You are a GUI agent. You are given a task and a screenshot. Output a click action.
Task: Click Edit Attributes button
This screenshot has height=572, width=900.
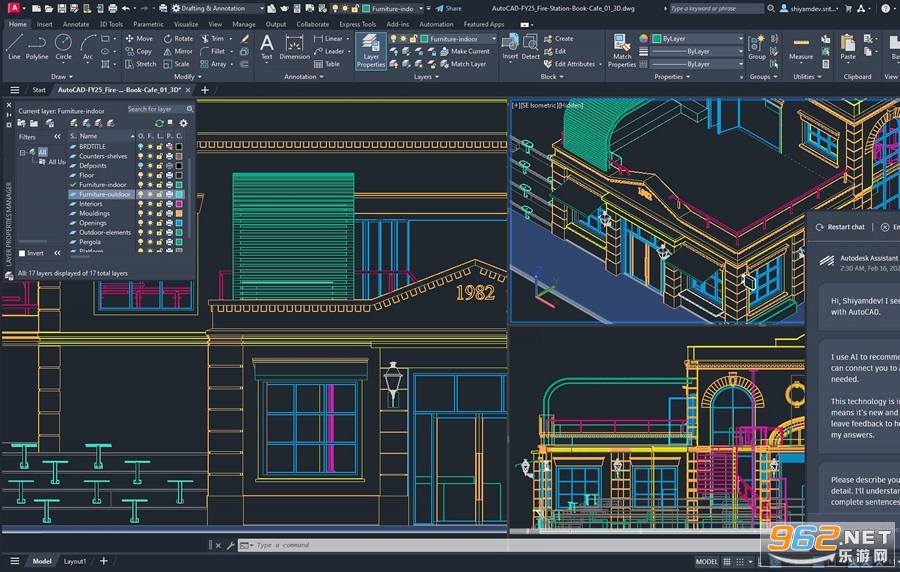pos(569,64)
